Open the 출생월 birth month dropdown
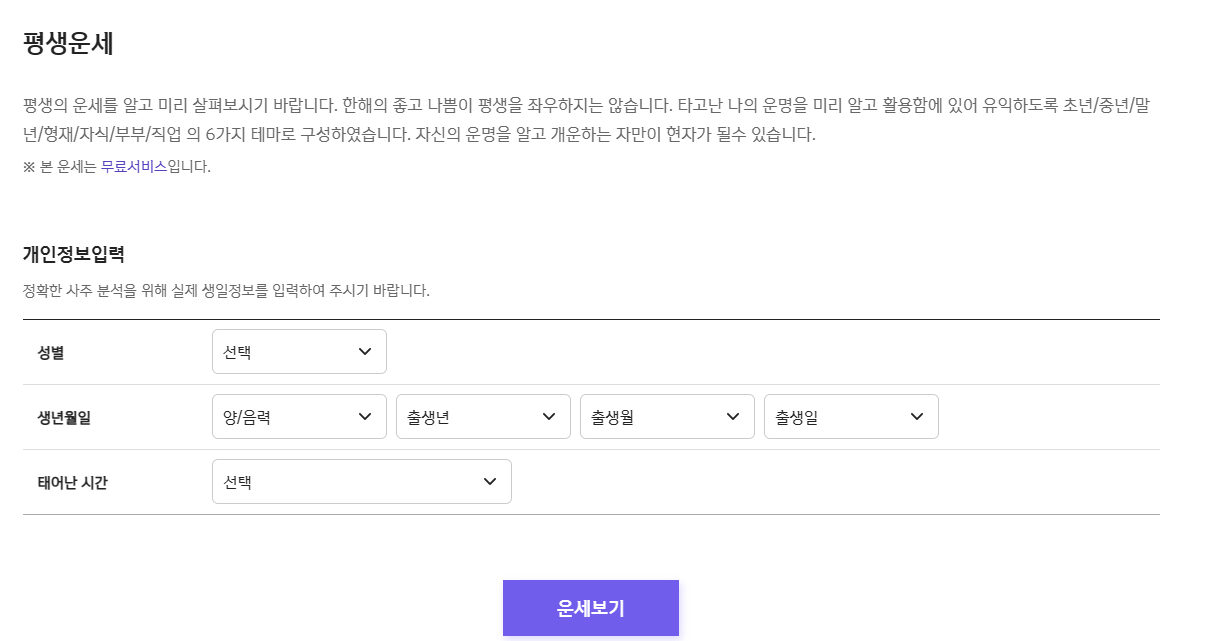The height and width of the screenshot is (641, 1210). click(x=667, y=416)
